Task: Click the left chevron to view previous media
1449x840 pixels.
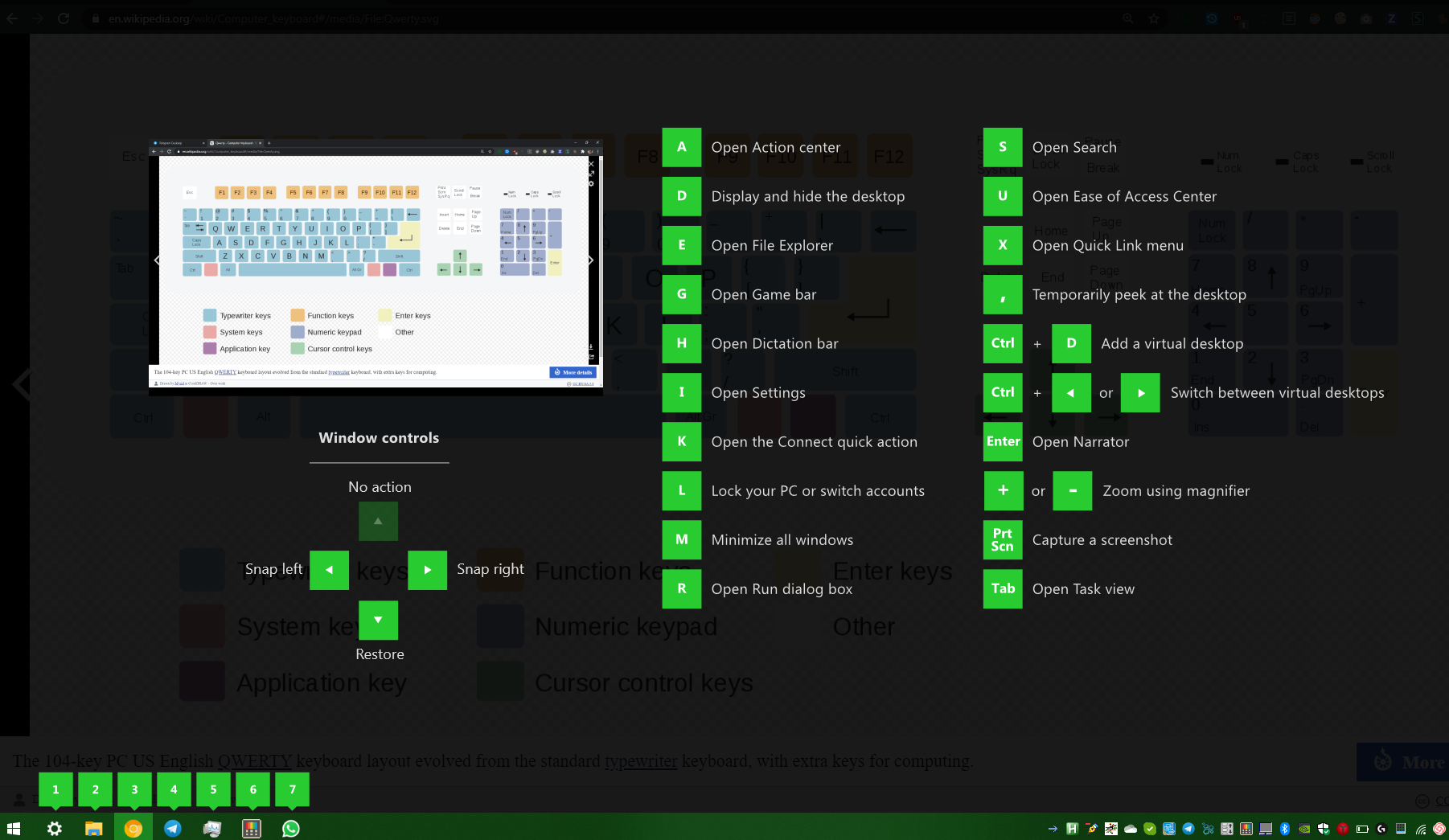Action: (x=156, y=260)
